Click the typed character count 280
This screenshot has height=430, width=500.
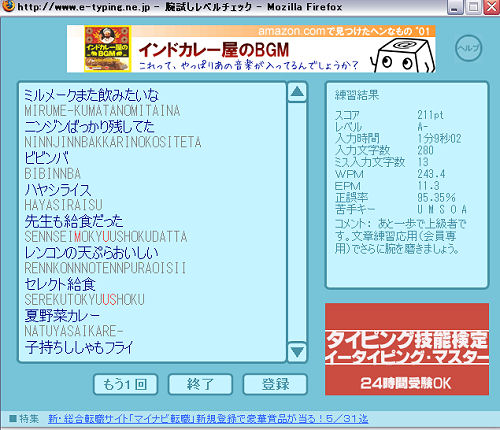425,150
